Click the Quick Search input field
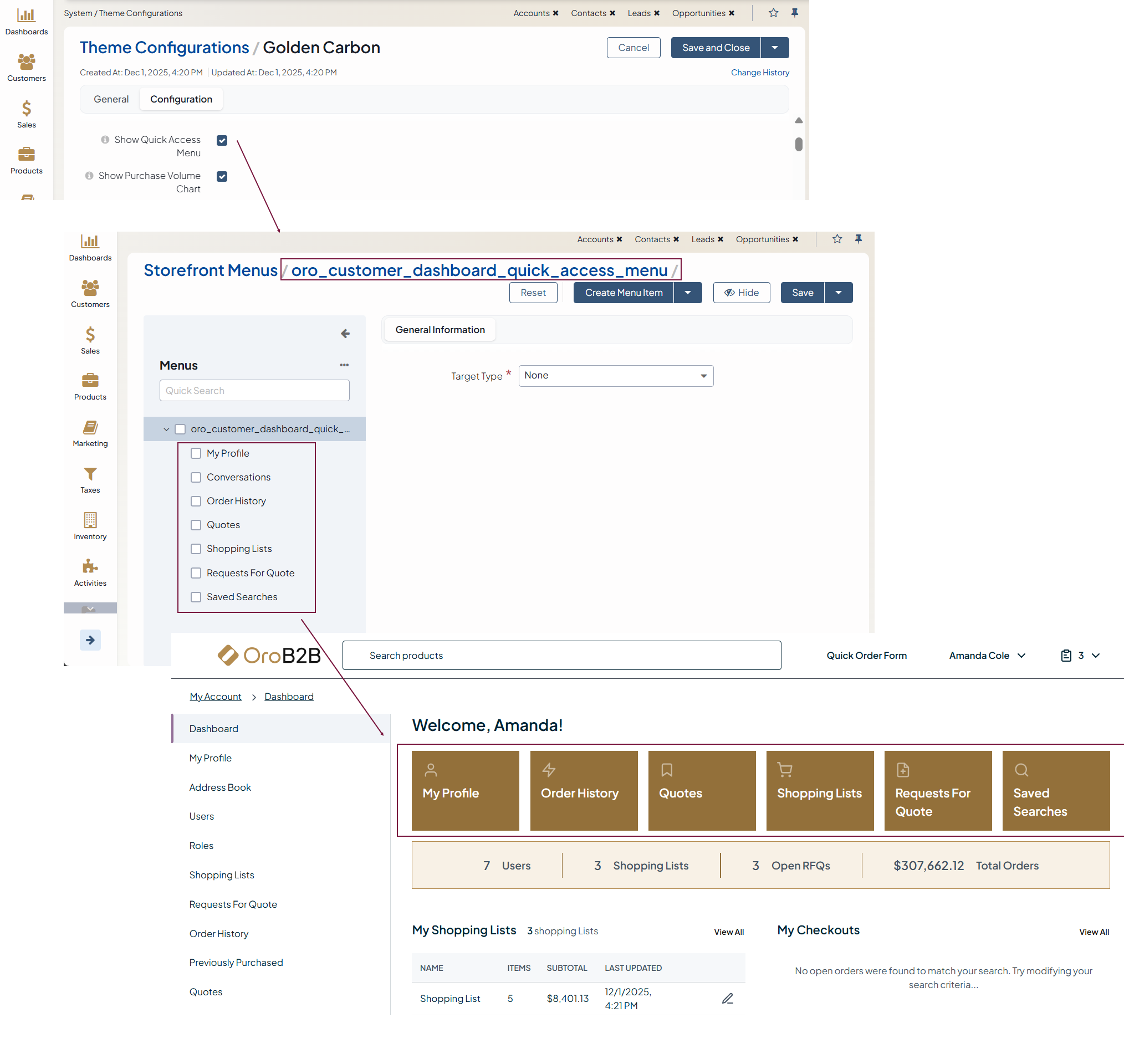Screen dimensions: 1124x1064 pyautogui.click(x=254, y=391)
